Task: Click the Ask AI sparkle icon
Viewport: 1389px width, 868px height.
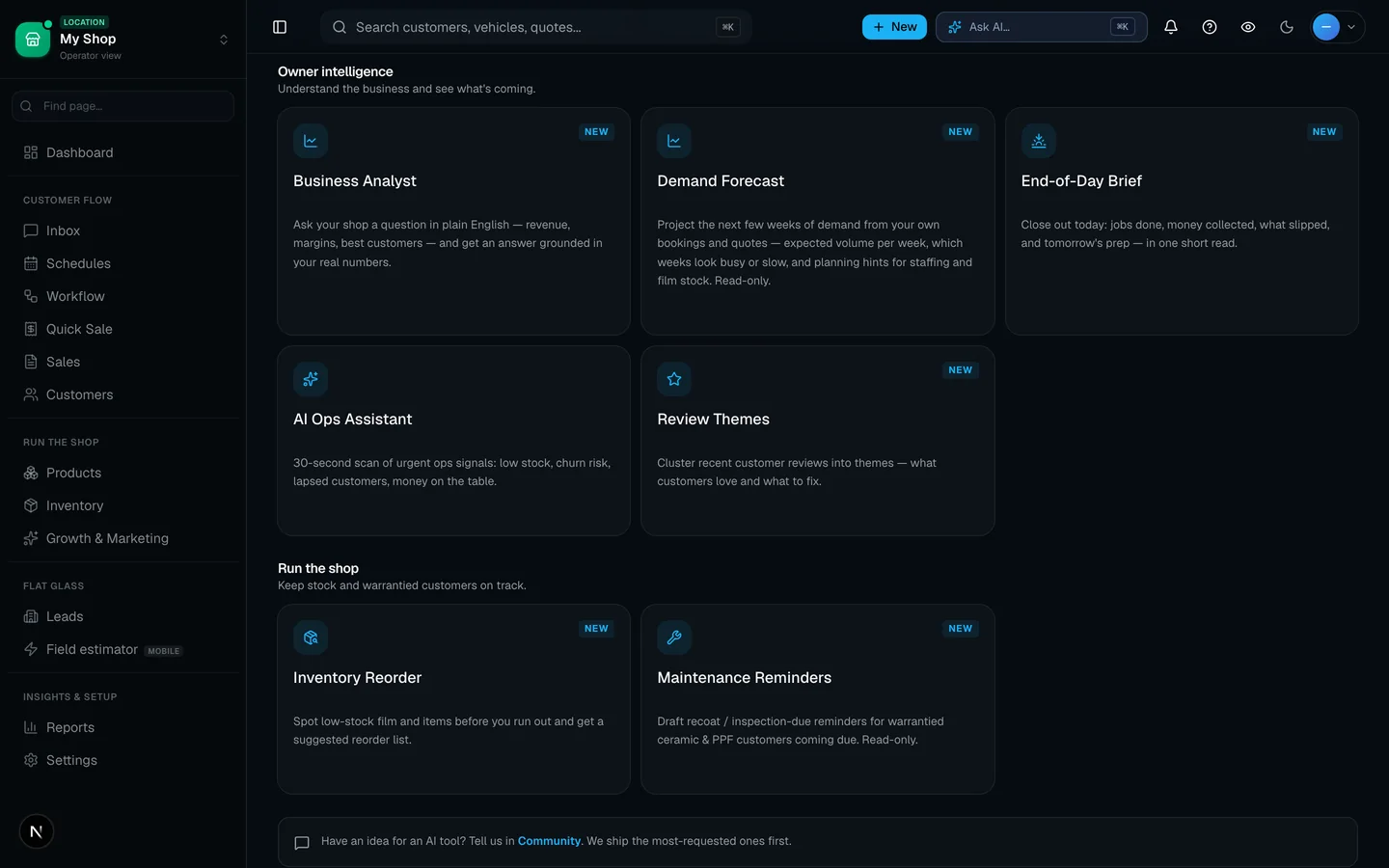Action: (955, 27)
